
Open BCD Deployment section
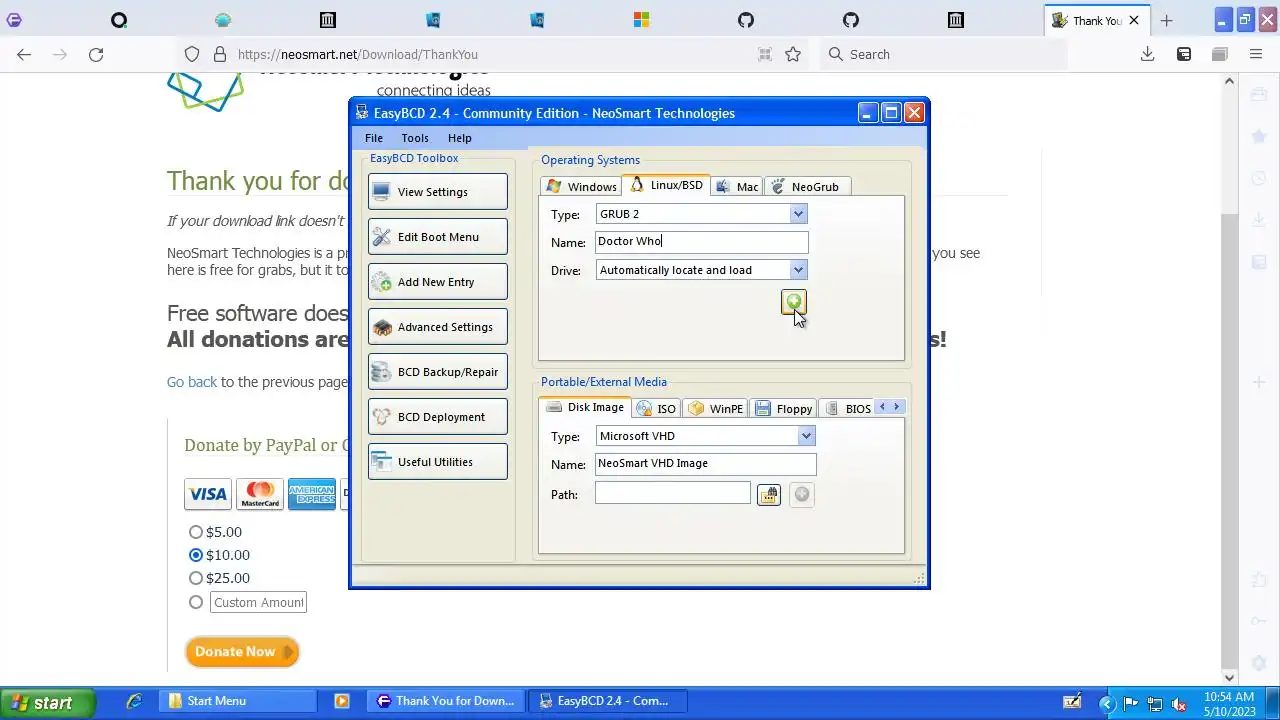point(438,417)
